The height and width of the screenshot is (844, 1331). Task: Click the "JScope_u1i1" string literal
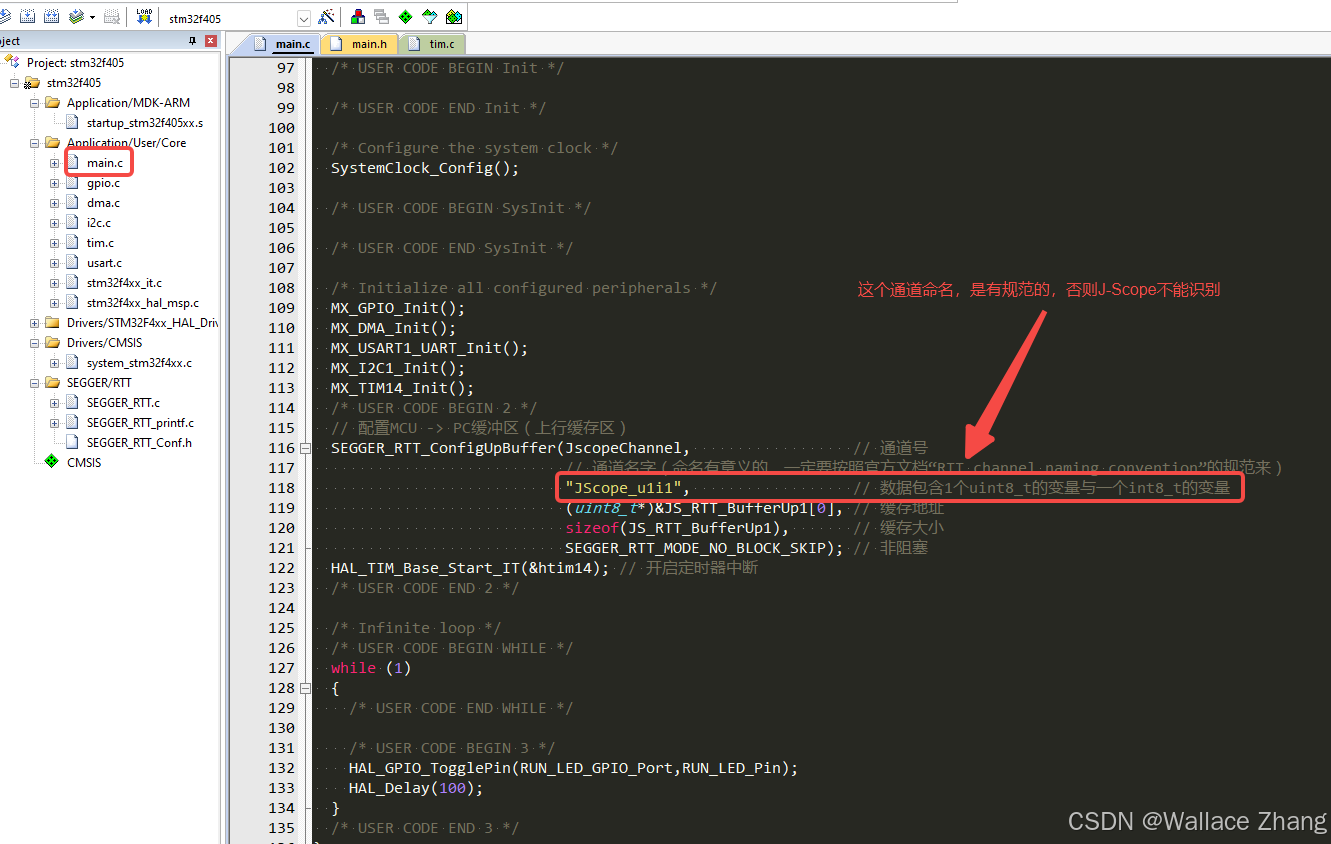(x=623, y=488)
